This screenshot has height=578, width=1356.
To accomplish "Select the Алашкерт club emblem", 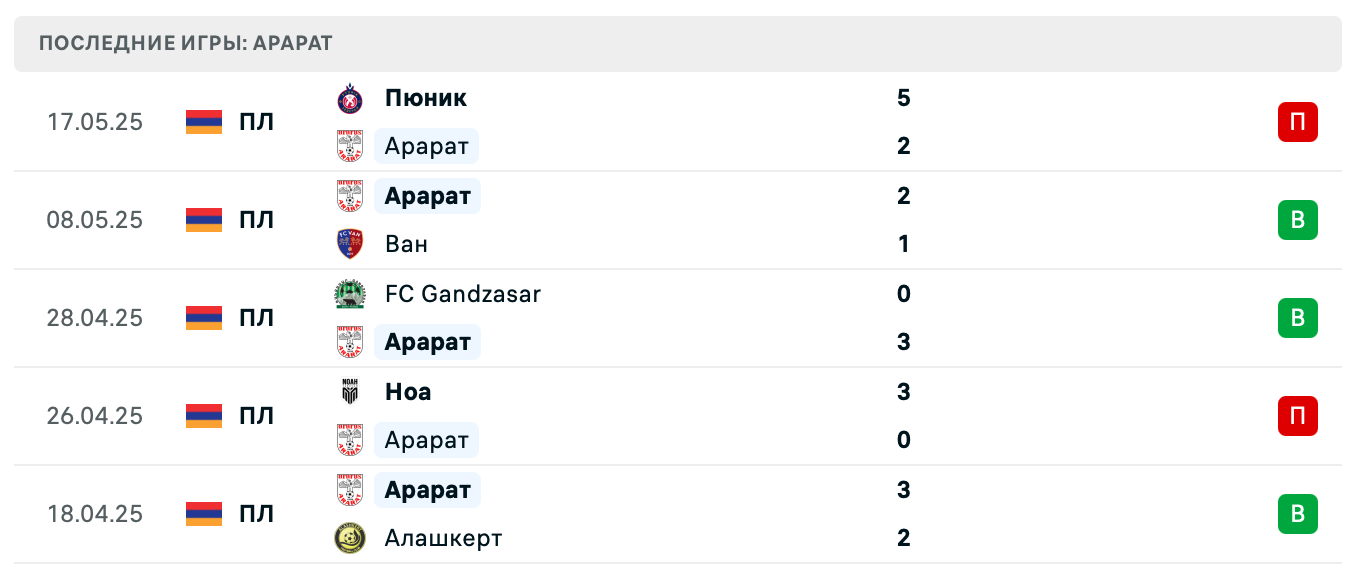I will (x=350, y=538).
